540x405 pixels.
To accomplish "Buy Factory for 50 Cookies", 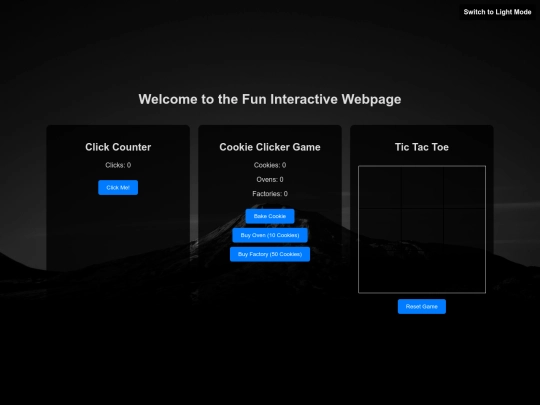I will 270,254.
